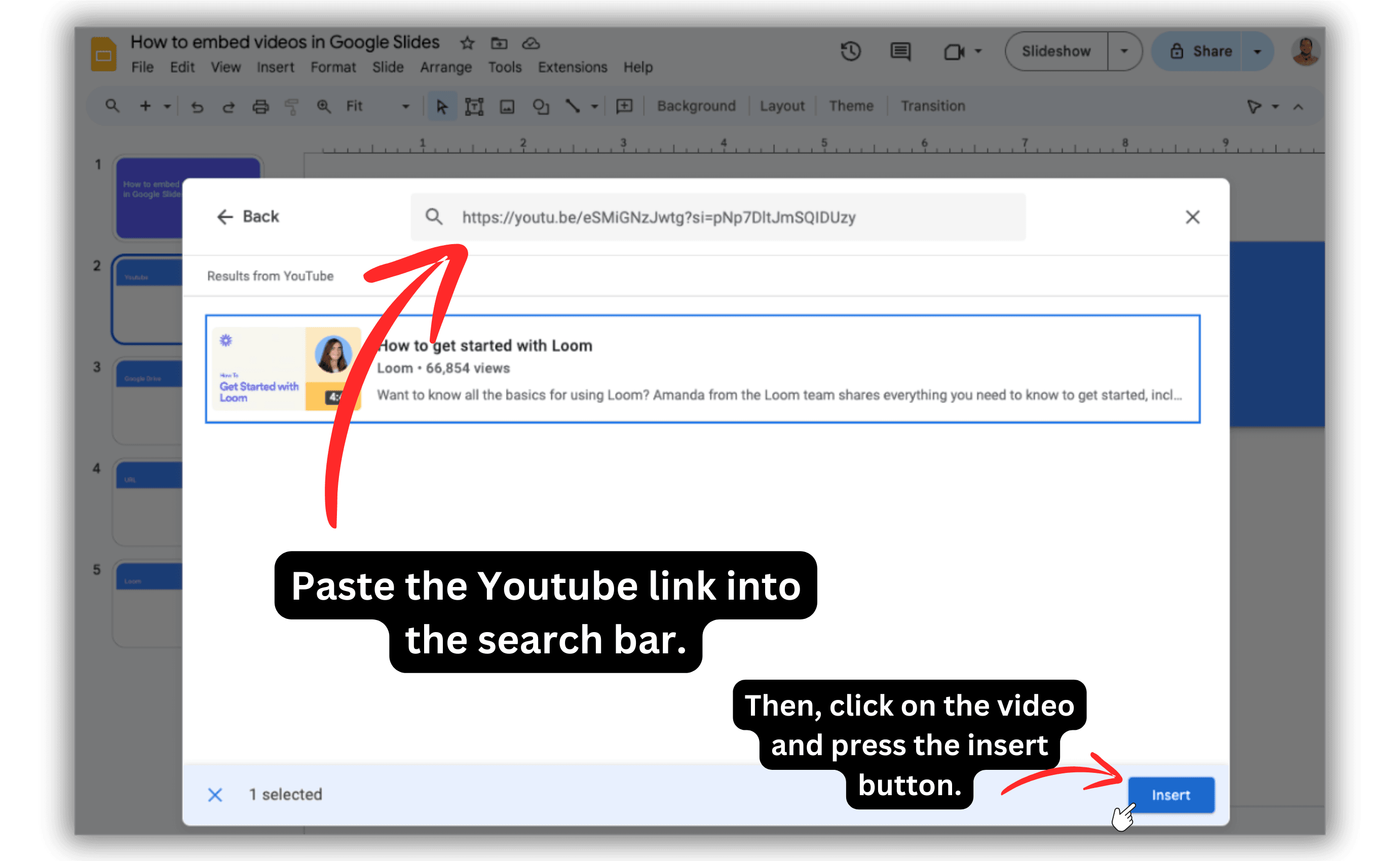Choose the Shape tool icon

pos(540,106)
